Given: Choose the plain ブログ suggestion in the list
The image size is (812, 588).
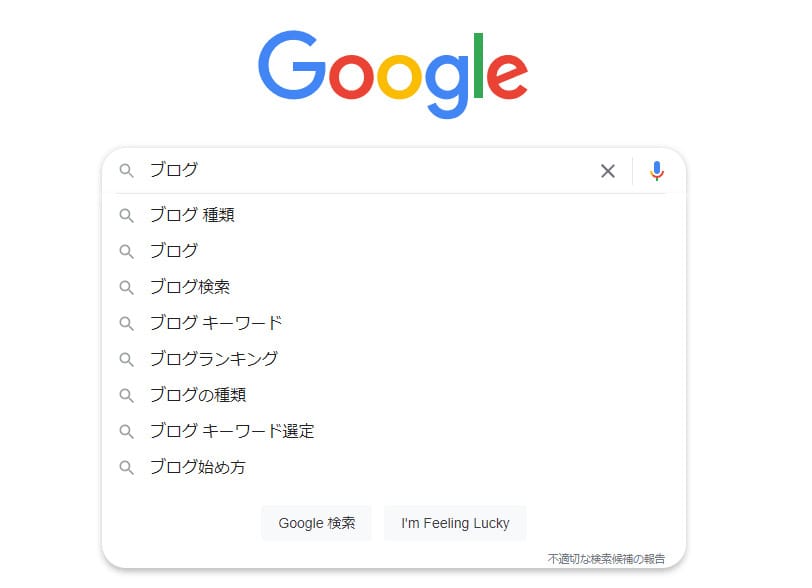Looking at the screenshot, I should click(394, 251).
